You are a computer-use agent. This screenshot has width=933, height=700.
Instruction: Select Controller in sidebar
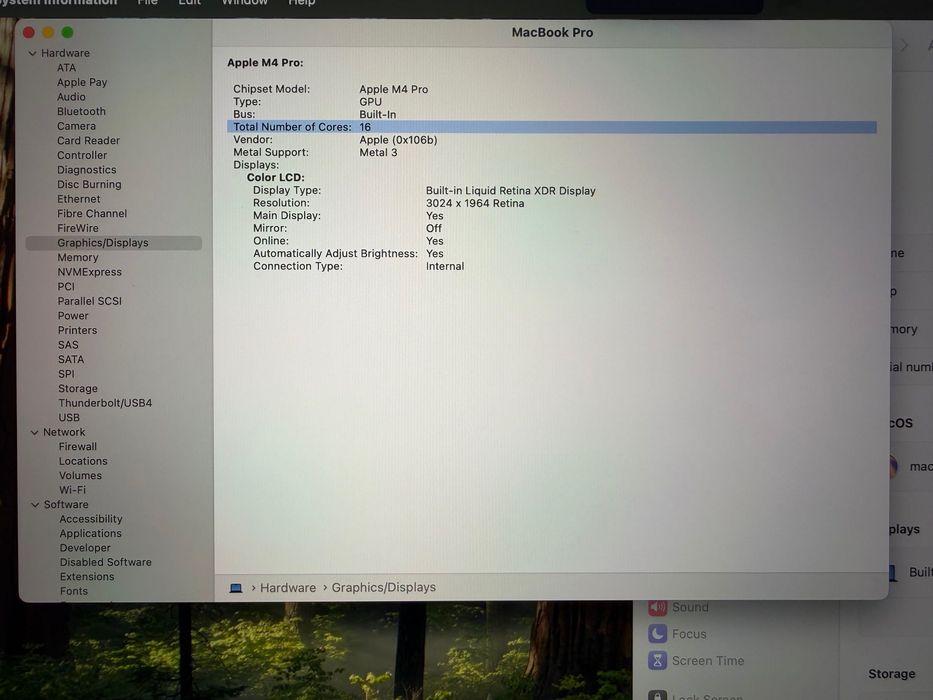pos(82,155)
